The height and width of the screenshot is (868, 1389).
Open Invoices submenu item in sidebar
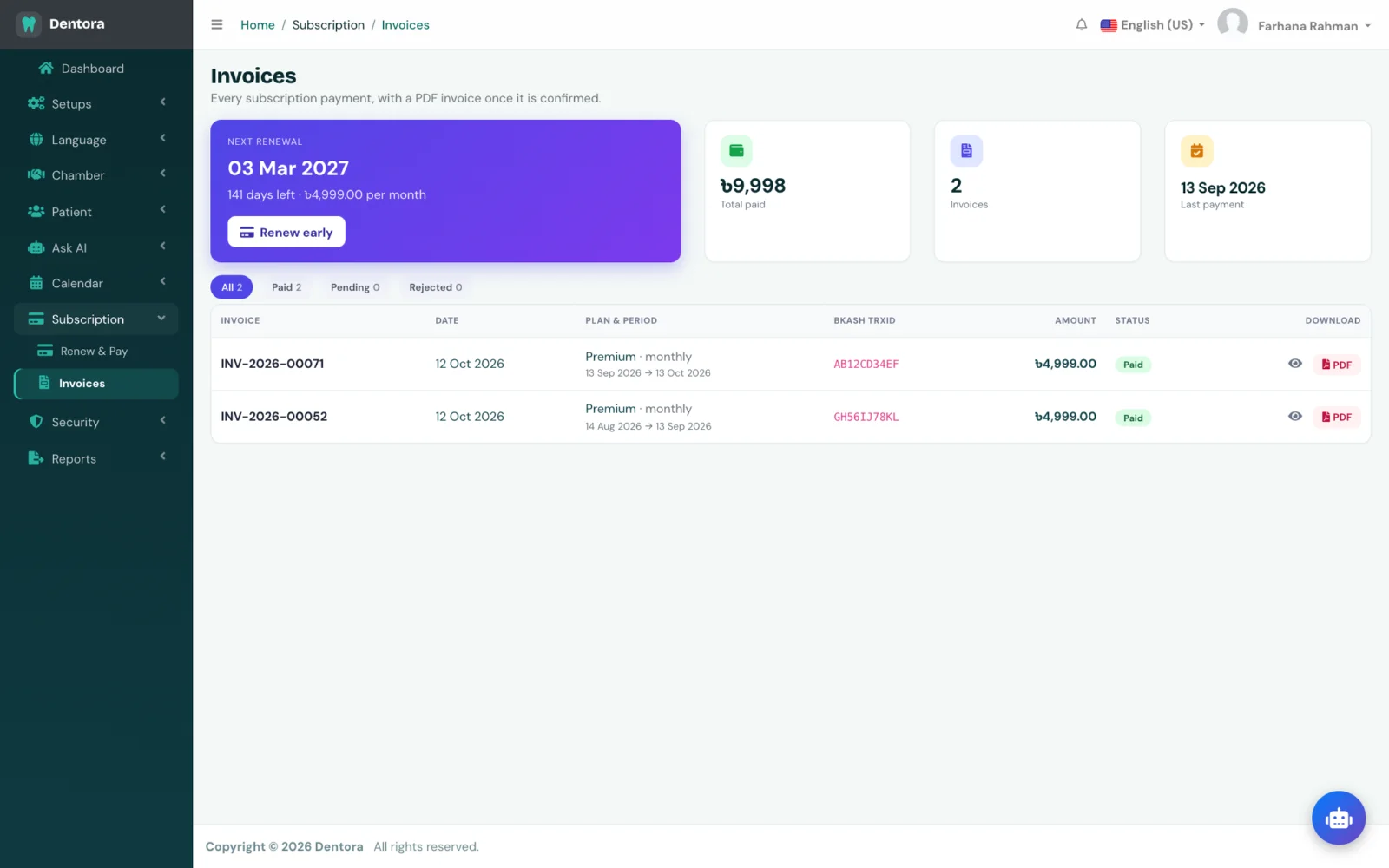[x=96, y=384]
